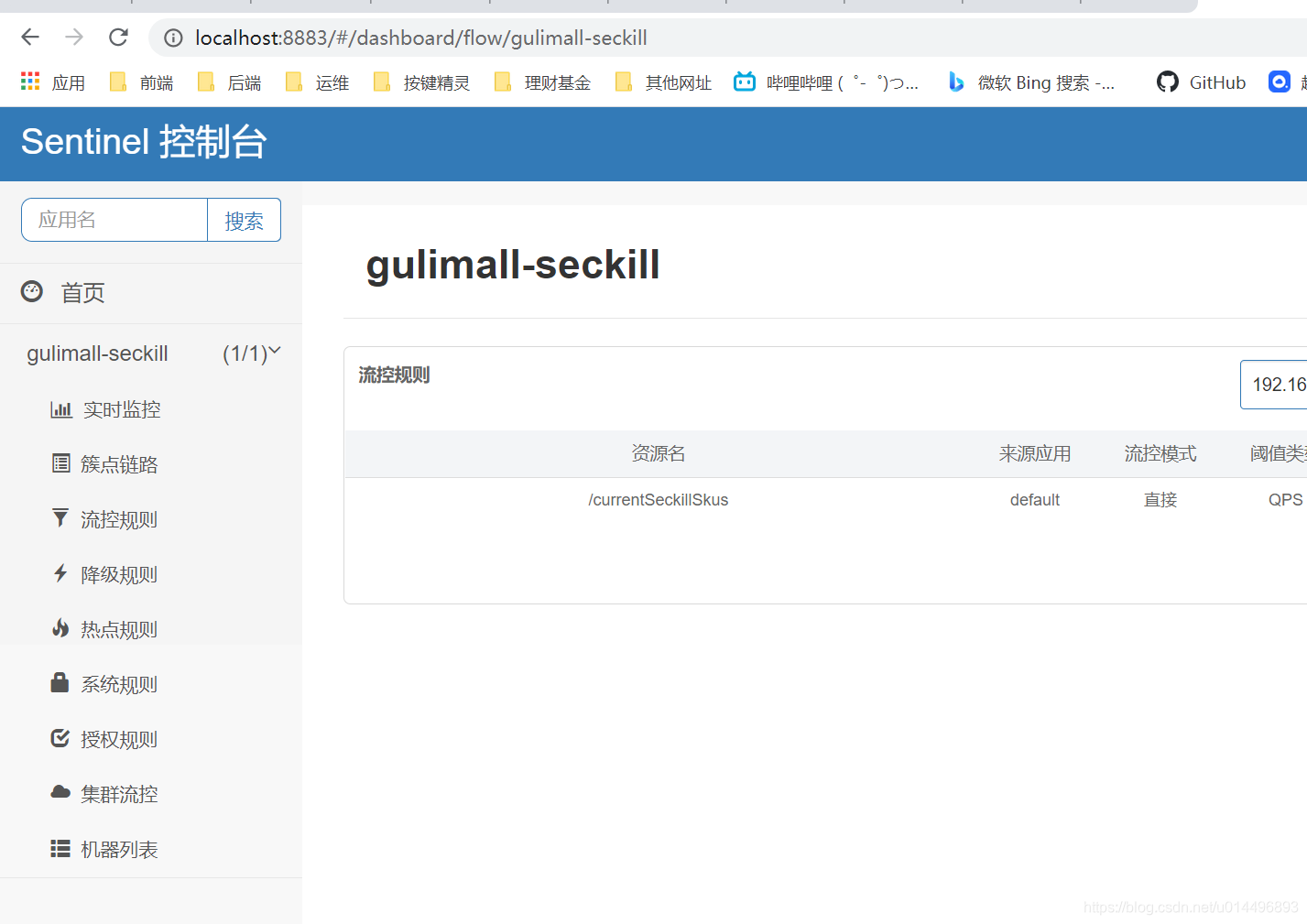Viewport: 1307px width, 924px height.
Task: Click the QPS threshold type cell
Action: (1285, 500)
